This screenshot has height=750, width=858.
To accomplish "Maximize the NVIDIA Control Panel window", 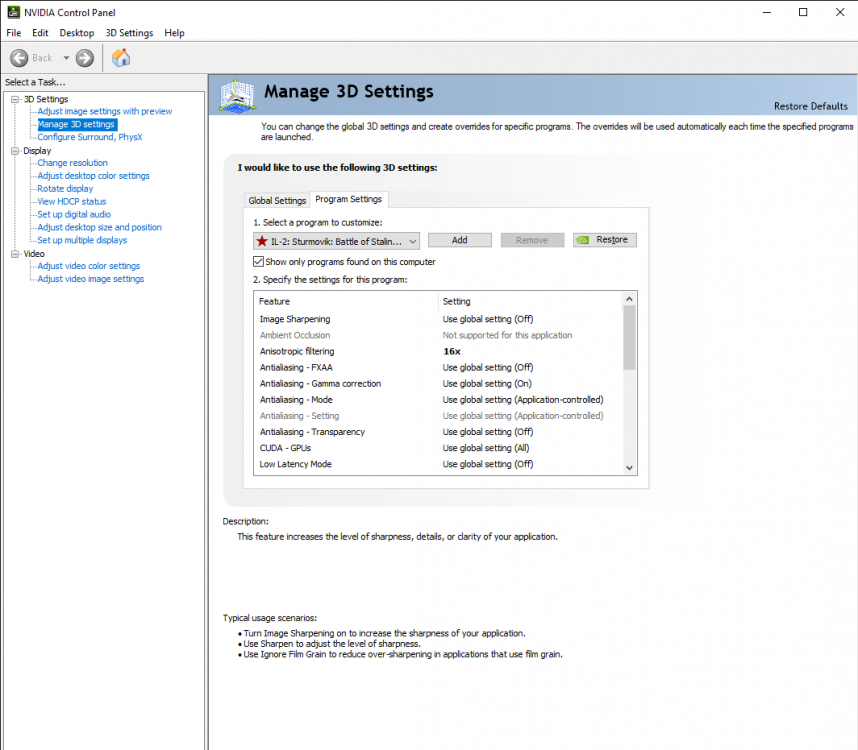I will click(x=803, y=12).
